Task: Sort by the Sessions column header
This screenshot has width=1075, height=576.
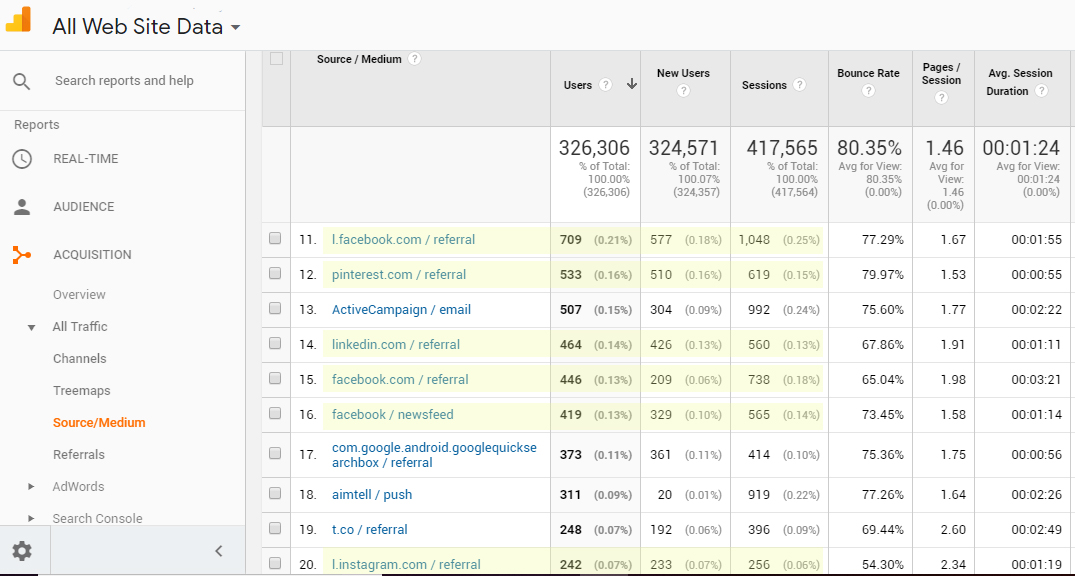Action: (764, 85)
